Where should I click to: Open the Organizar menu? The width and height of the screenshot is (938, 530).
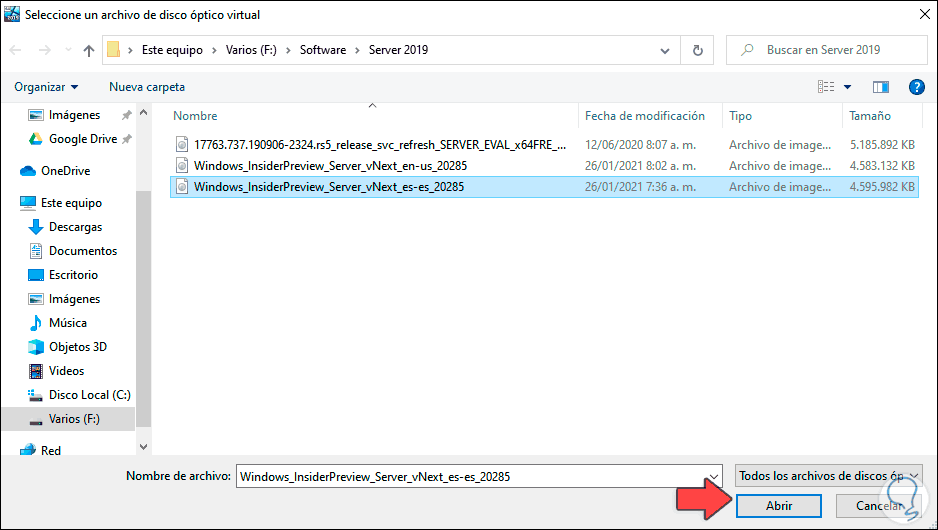[46, 87]
